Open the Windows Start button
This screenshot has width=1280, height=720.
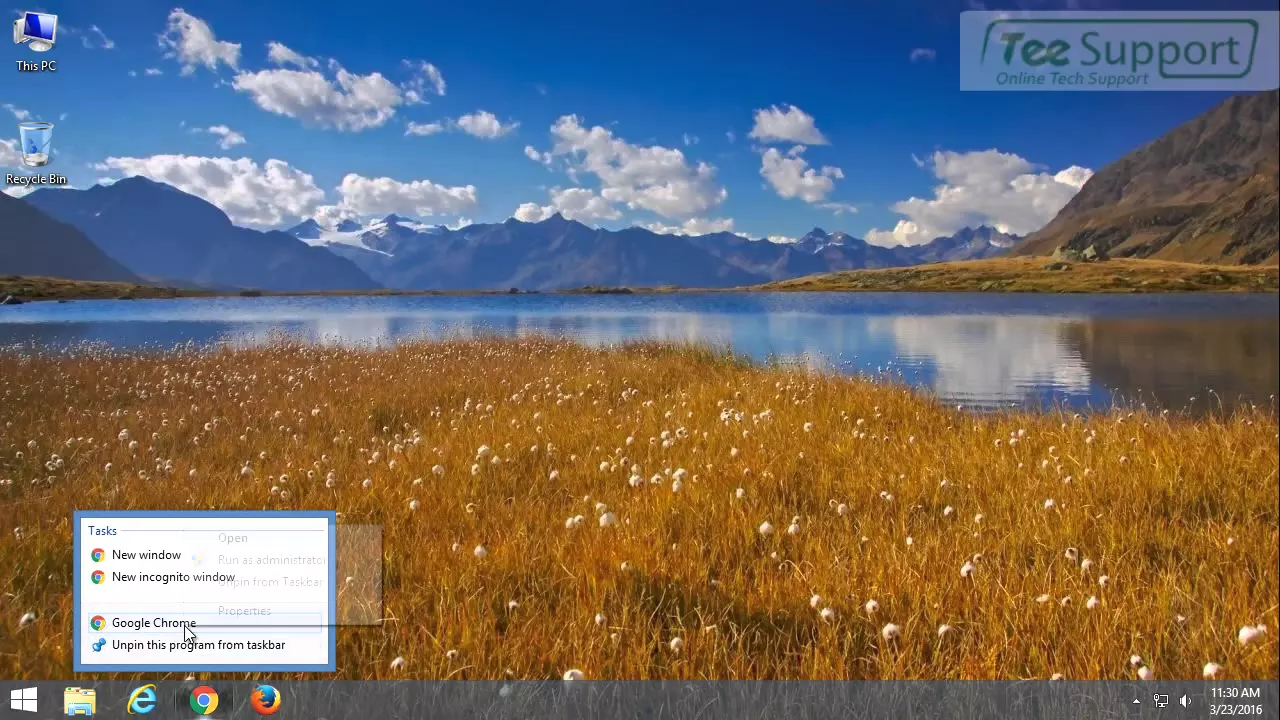pyautogui.click(x=23, y=700)
